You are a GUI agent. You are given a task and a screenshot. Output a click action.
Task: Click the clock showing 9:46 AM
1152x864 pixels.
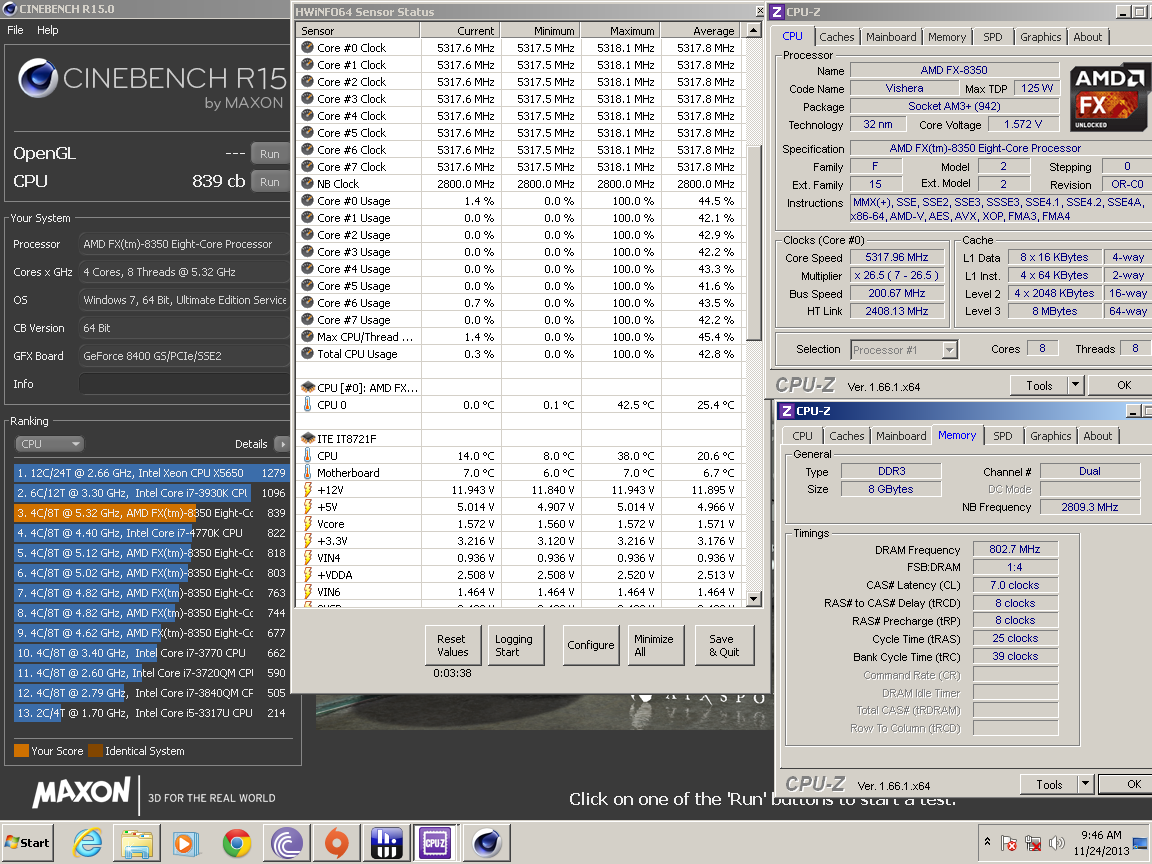pyautogui.click(x=1101, y=835)
